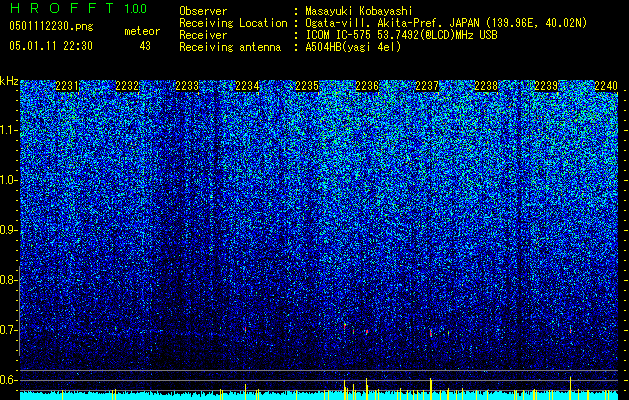The image size is (629, 400).
Task: Select the A504HB(yagi 4el) antenna text
Action: coord(353,47)
